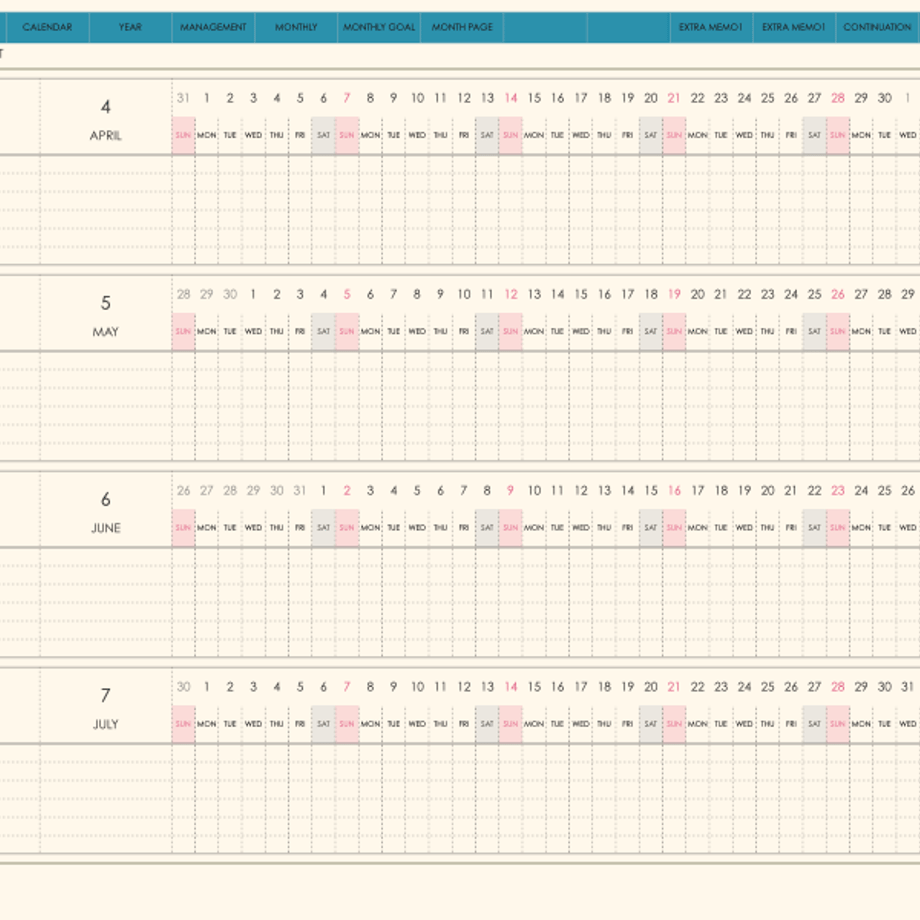Open the MONTHLY GOAL tab
The image size is (920, 920).
[x=379, y=27]
